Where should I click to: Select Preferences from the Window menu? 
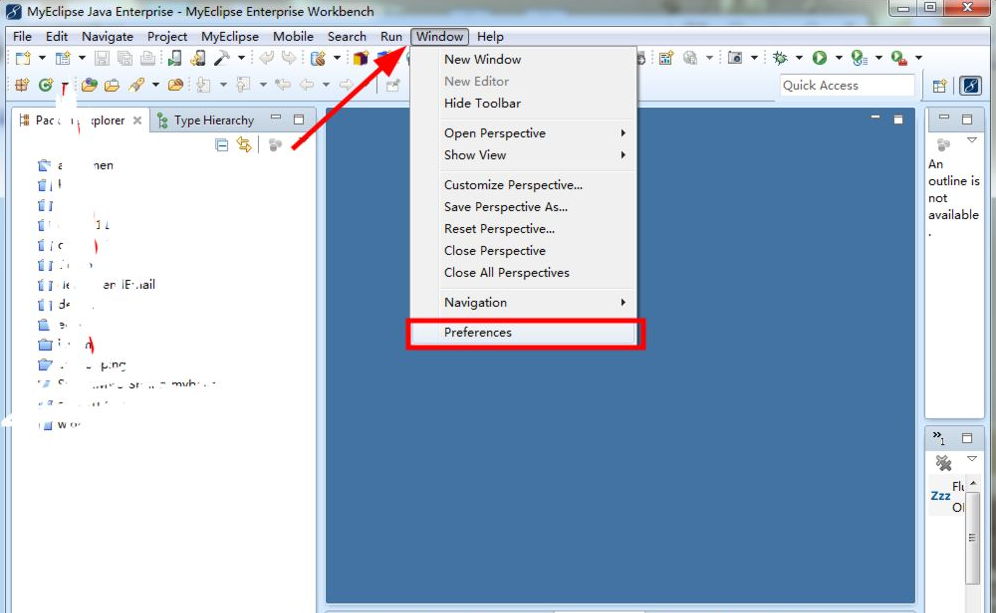tap(523, 332)
